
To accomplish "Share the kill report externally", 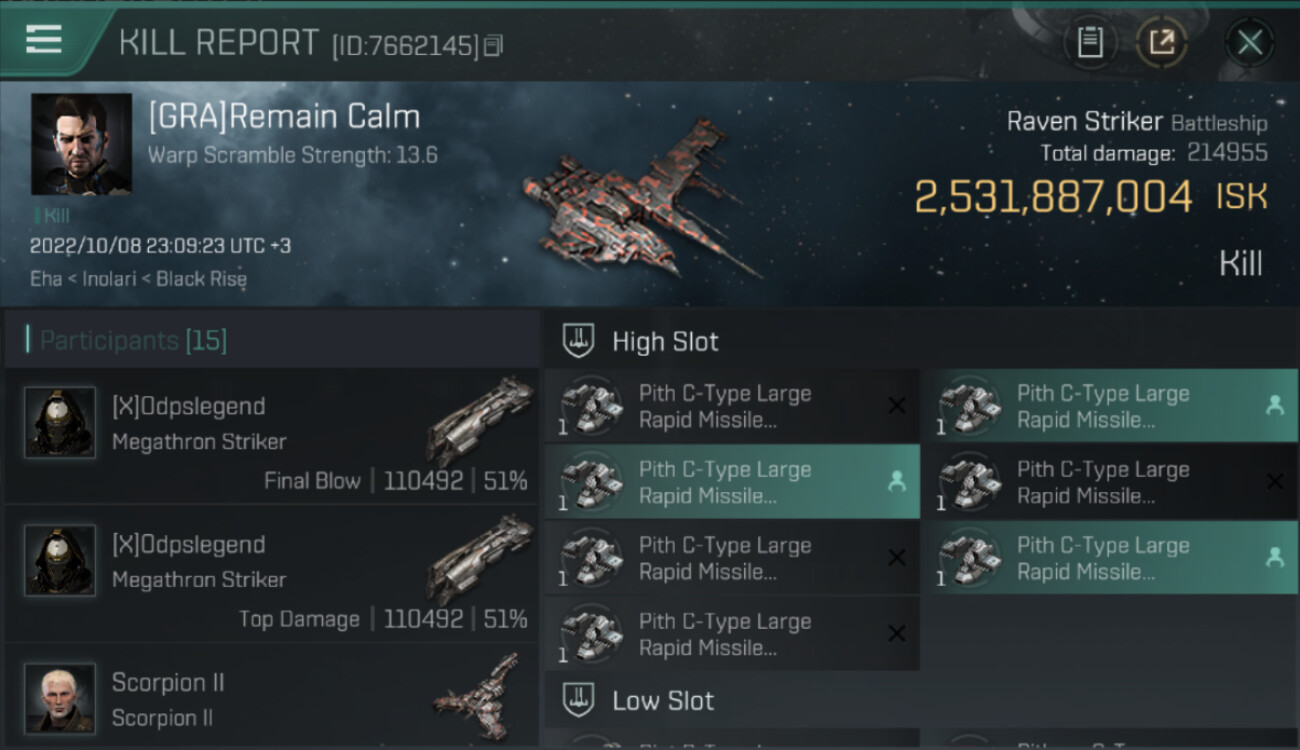I will (x=1161, y=42).
